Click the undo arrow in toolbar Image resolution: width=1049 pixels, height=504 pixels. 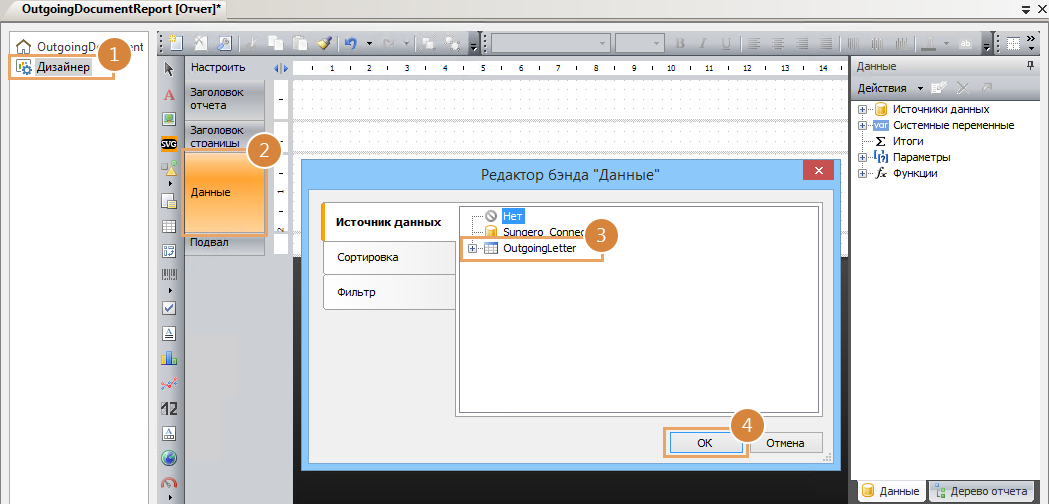click(x=350, y=43)
